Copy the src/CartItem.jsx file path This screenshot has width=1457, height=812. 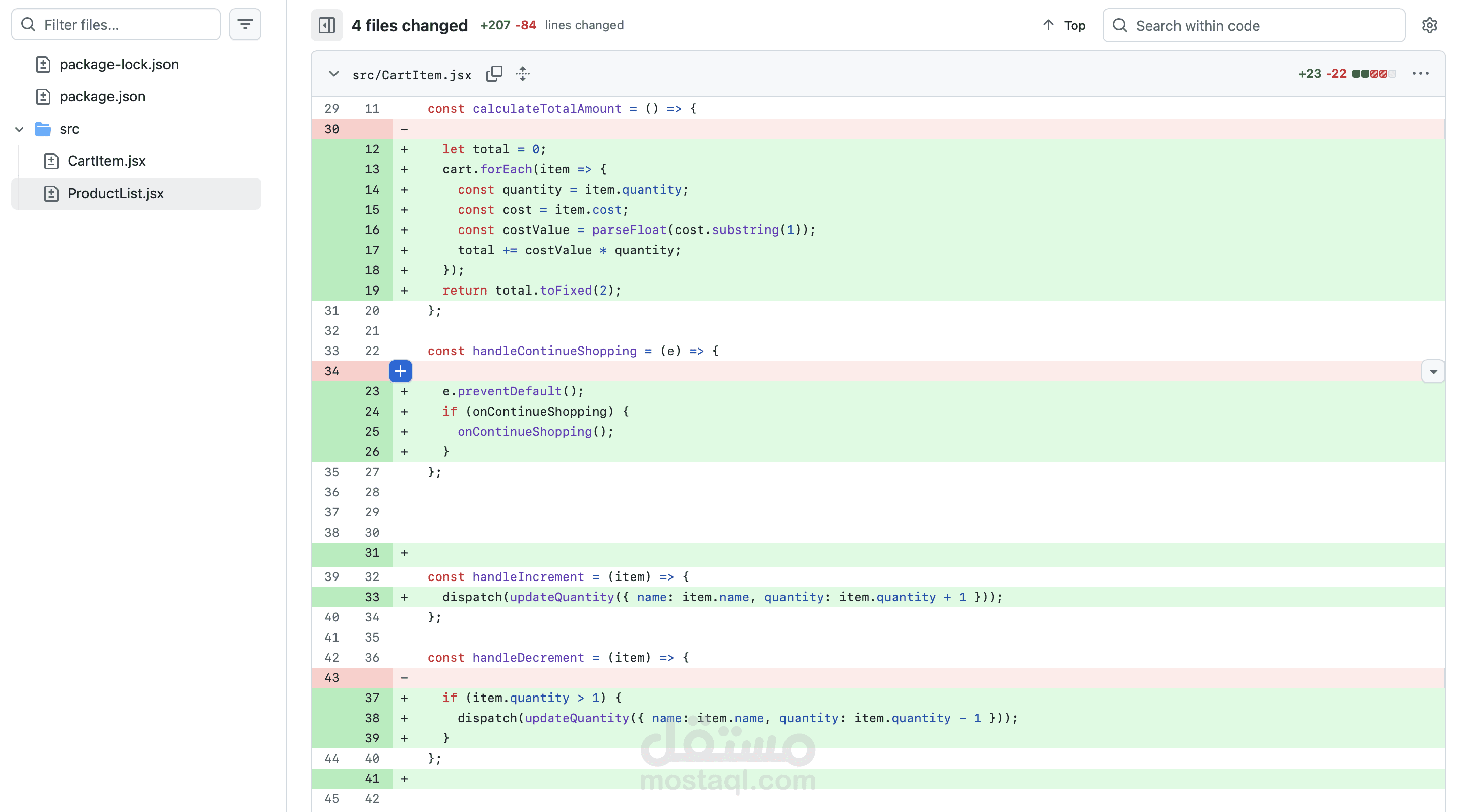[x=494, y=74]
